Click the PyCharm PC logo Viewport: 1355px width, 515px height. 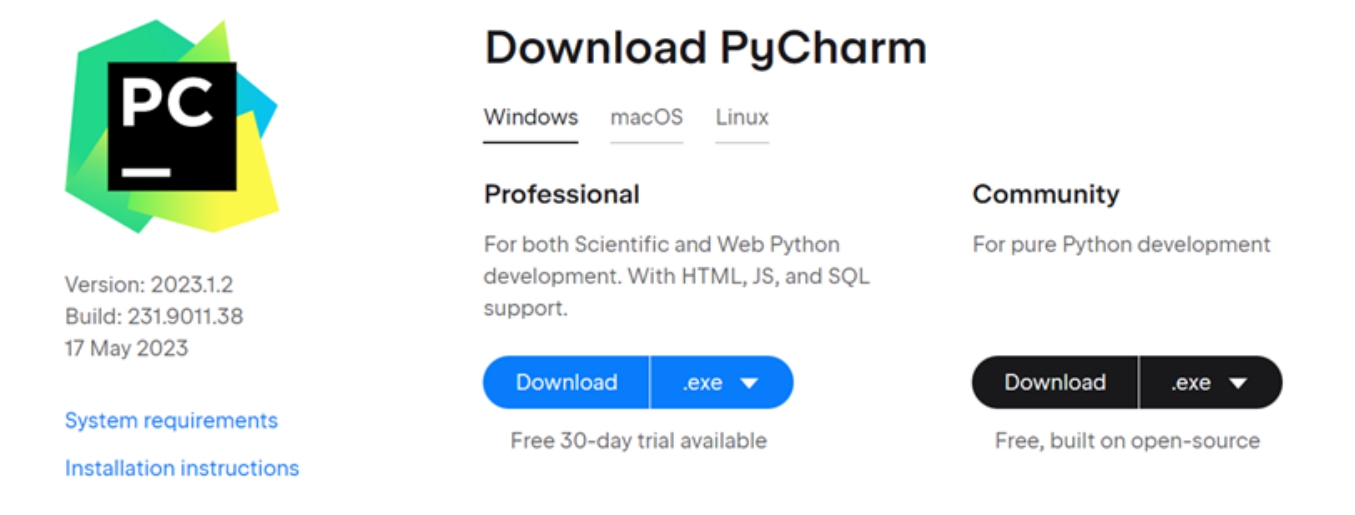click(x=172, y=126)
